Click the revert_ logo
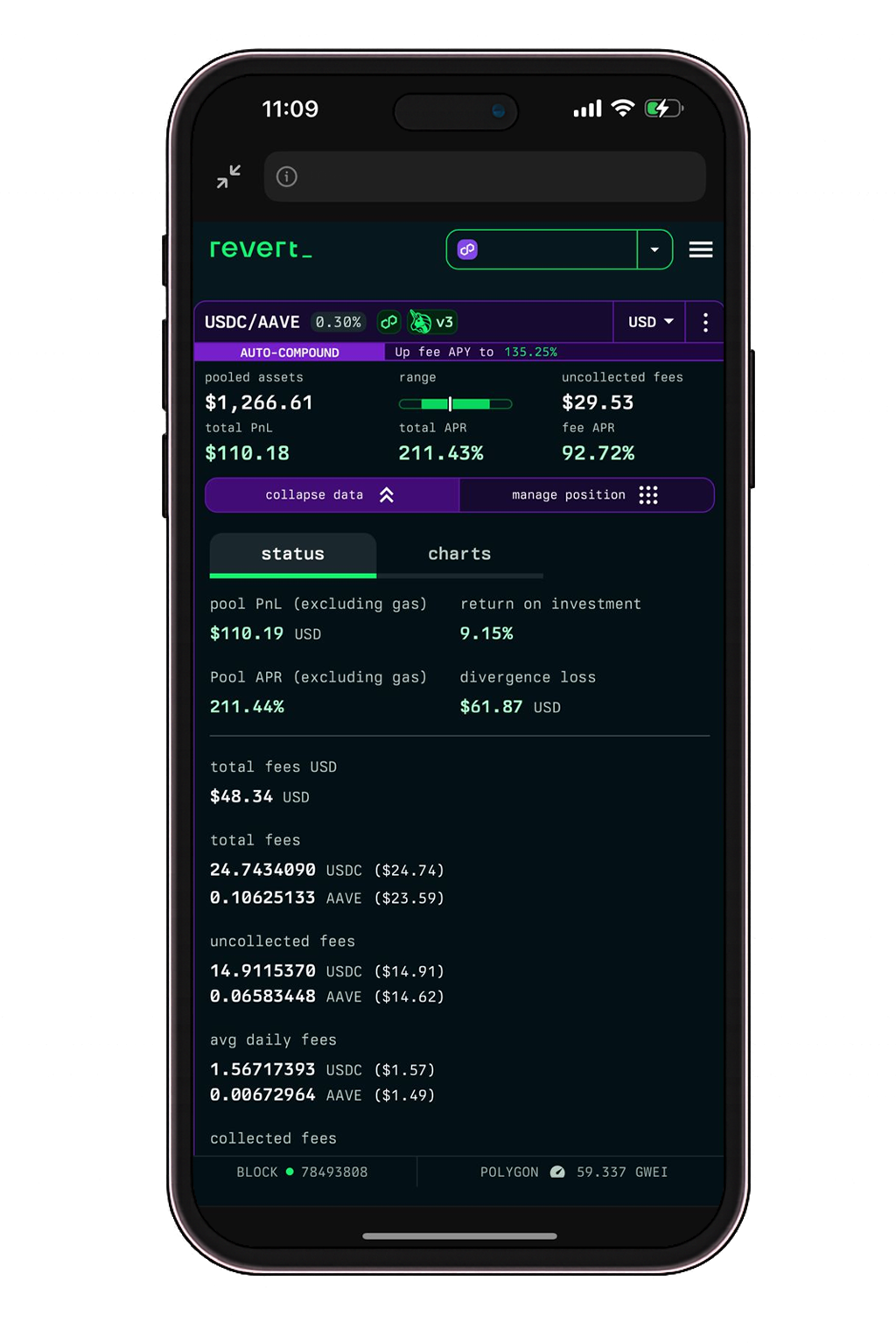This screenshot has width=896, height=1344. point(259,248)
